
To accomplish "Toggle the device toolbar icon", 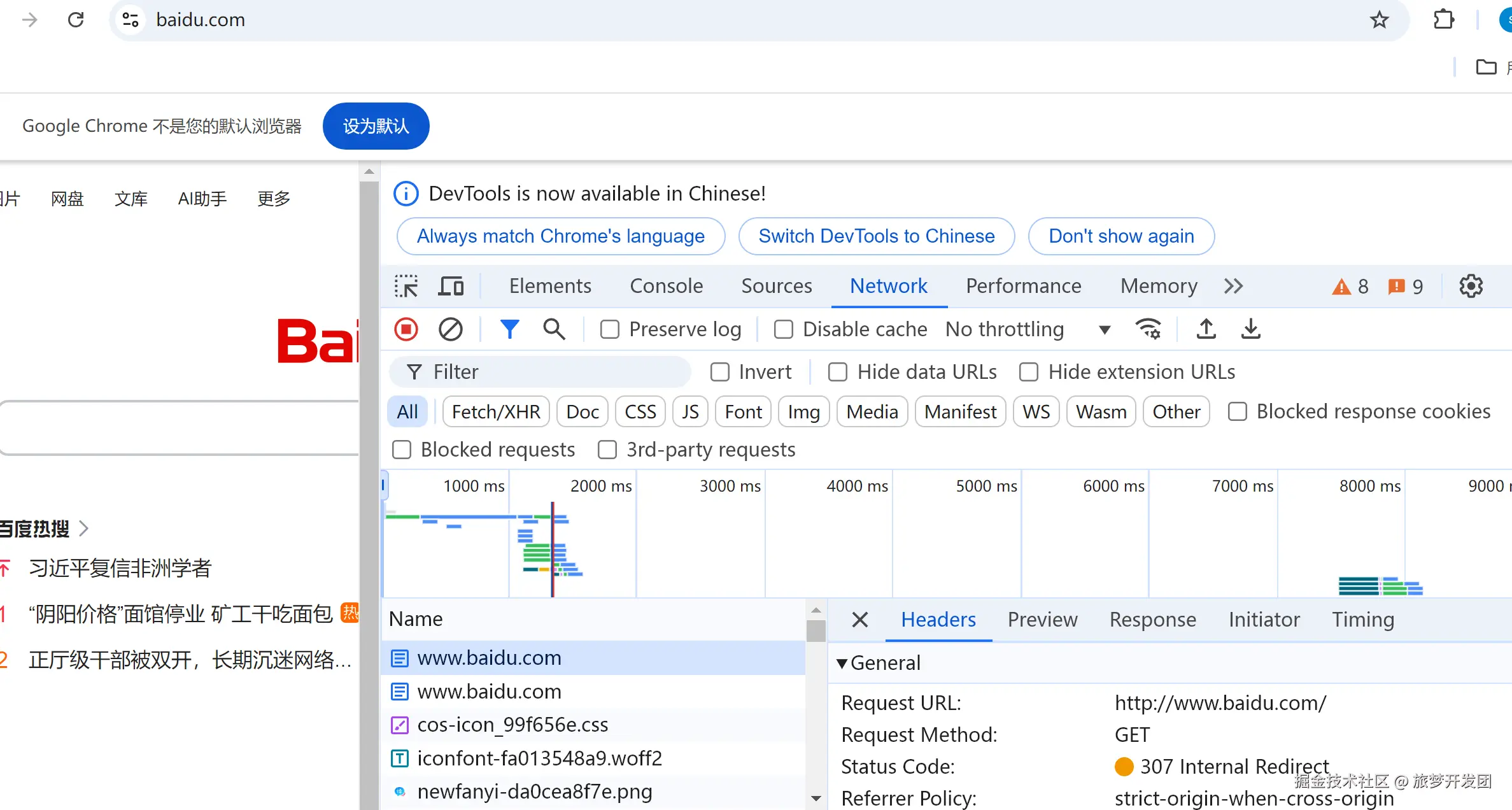I will click(451, 286).
